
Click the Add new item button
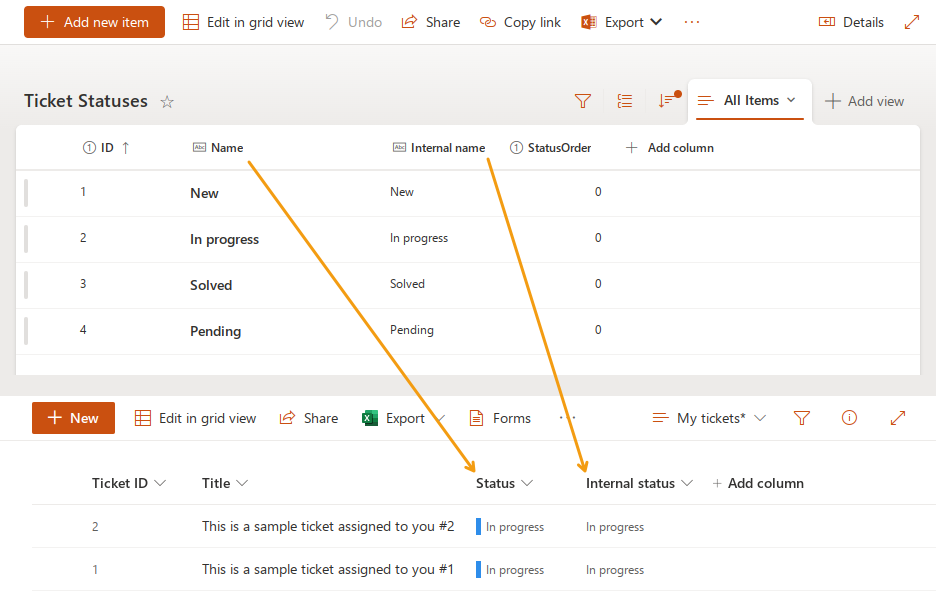pos(94,22)
